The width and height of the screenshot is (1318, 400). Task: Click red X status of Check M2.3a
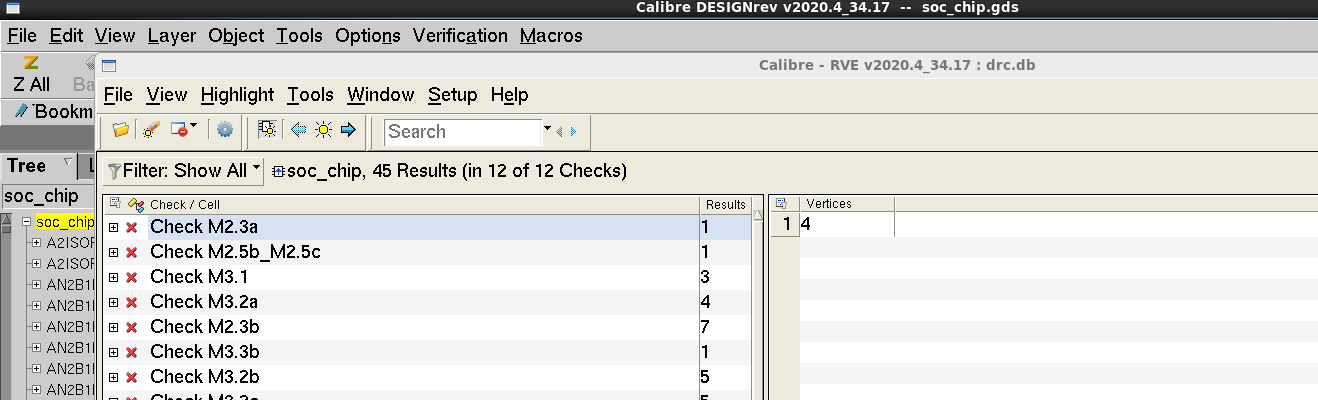pos(131,228)
